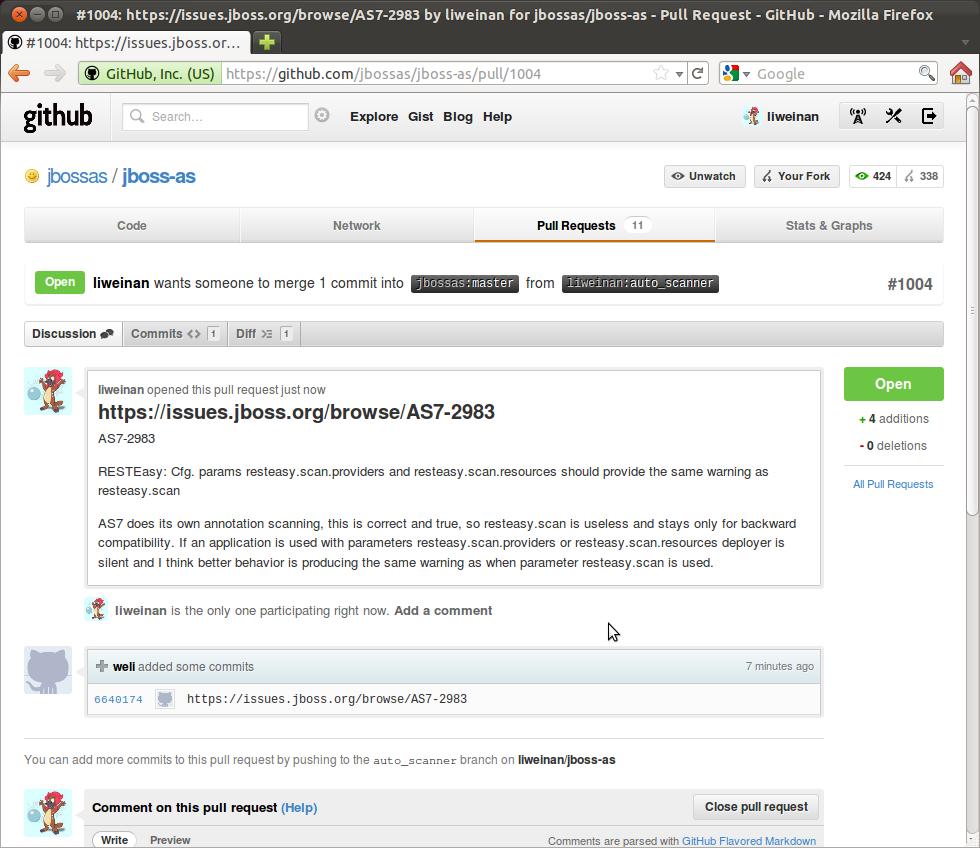Switch to the Network tab
The height and width of the screenshot is (848, 980).
point(356,226)
